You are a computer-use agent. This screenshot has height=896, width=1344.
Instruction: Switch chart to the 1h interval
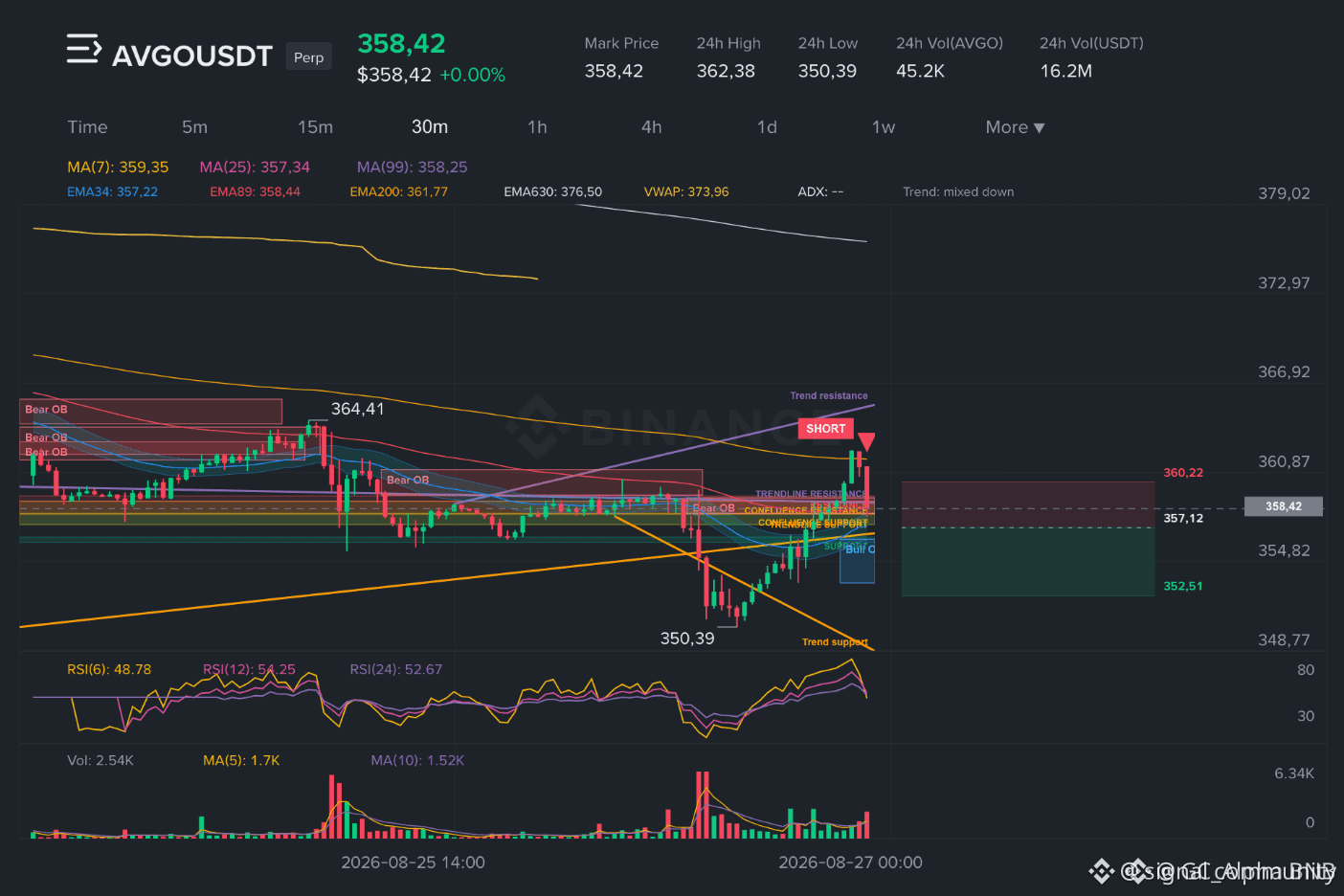click(x=537, y=127)
